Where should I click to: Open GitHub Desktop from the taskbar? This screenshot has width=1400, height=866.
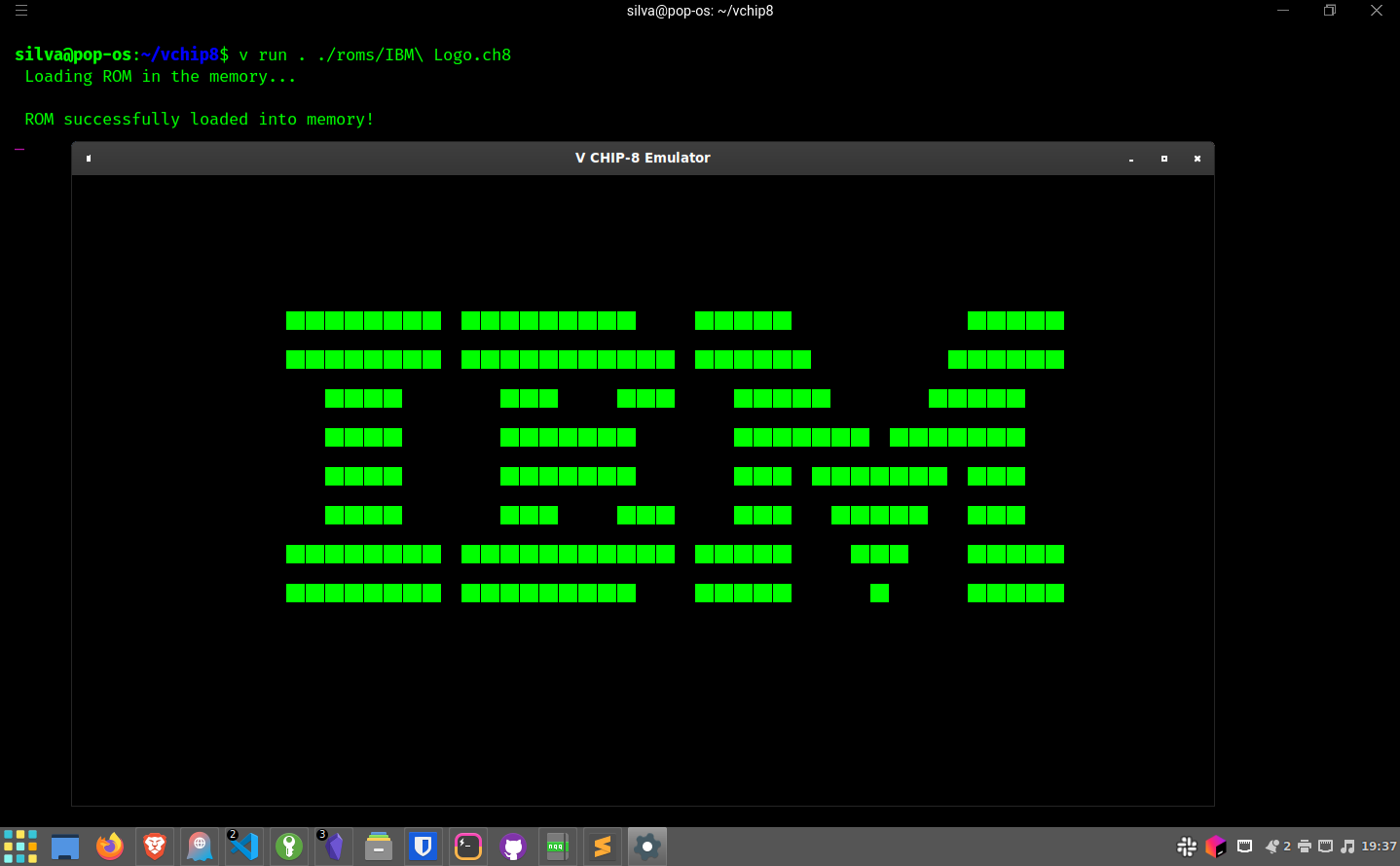[x=513, y=847]
